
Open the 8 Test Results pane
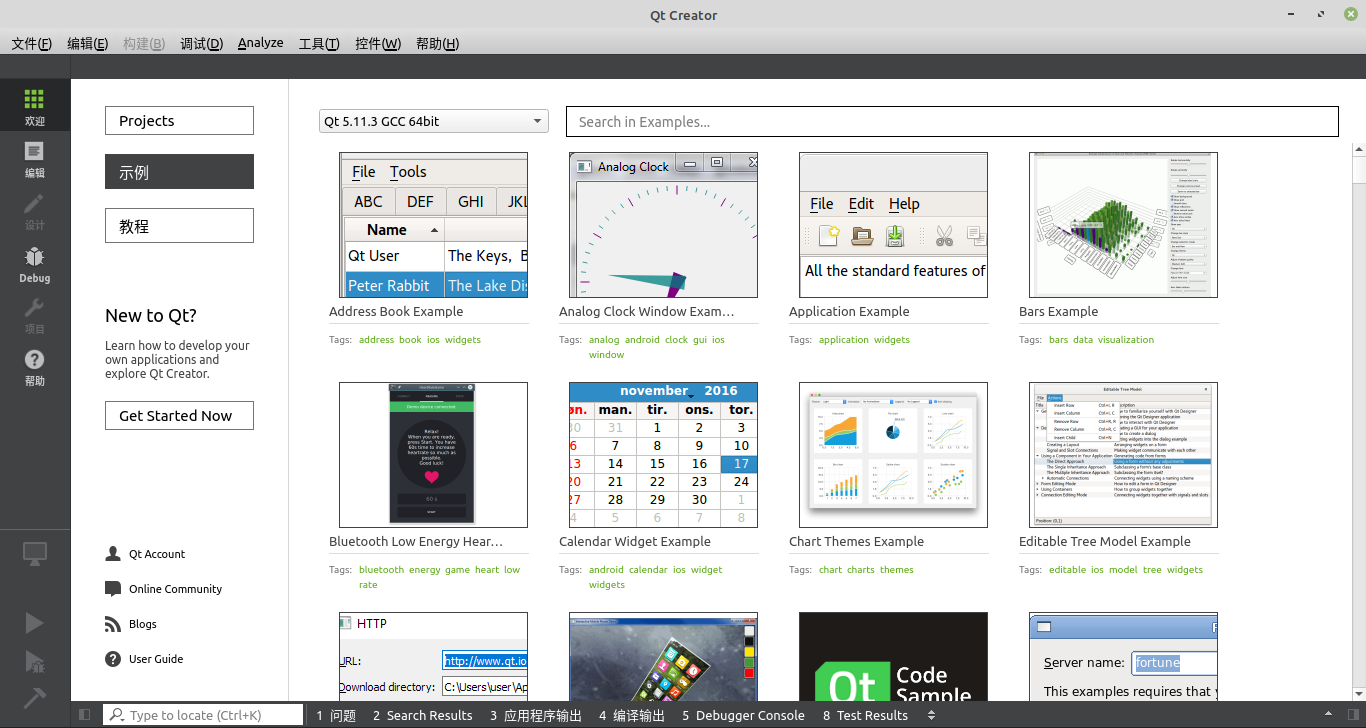(x=865, y=715)
